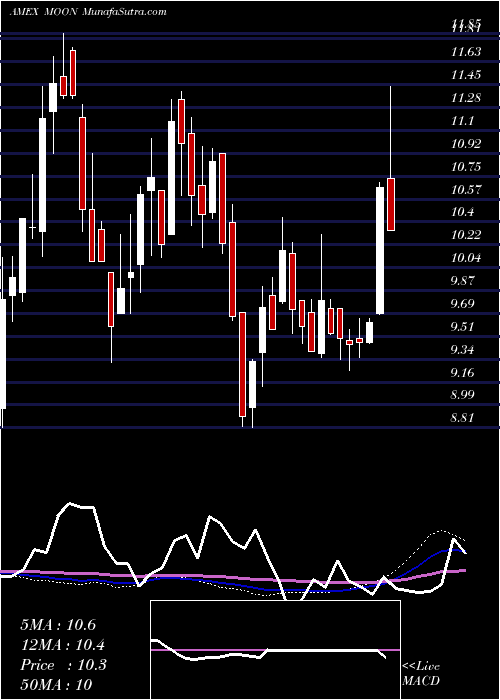The width and height of the screenshot is (500, 700).
Task: Click inside the MACD inset chart box
Action: coord(275,650)
